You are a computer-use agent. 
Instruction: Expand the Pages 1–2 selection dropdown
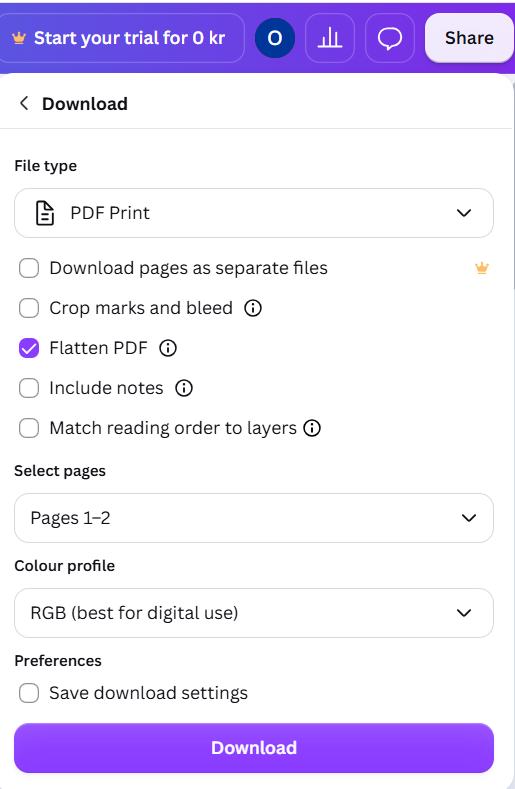pyautogui.click(x=254, y=518)
